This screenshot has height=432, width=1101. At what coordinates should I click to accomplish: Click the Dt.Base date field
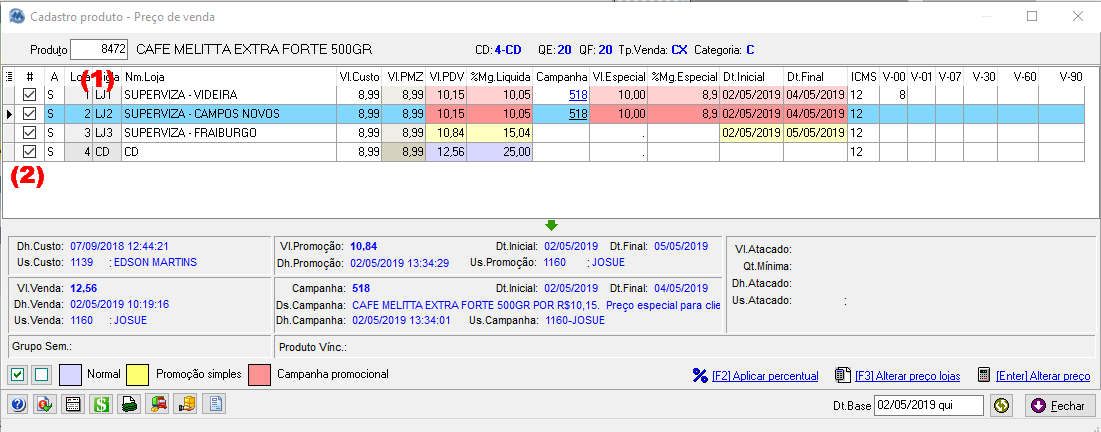pyautogui.click(x=929, y=405)
